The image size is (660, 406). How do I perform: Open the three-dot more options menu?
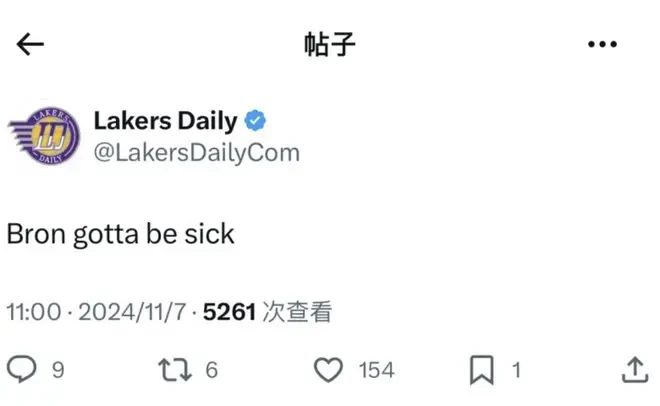point(602,44)
